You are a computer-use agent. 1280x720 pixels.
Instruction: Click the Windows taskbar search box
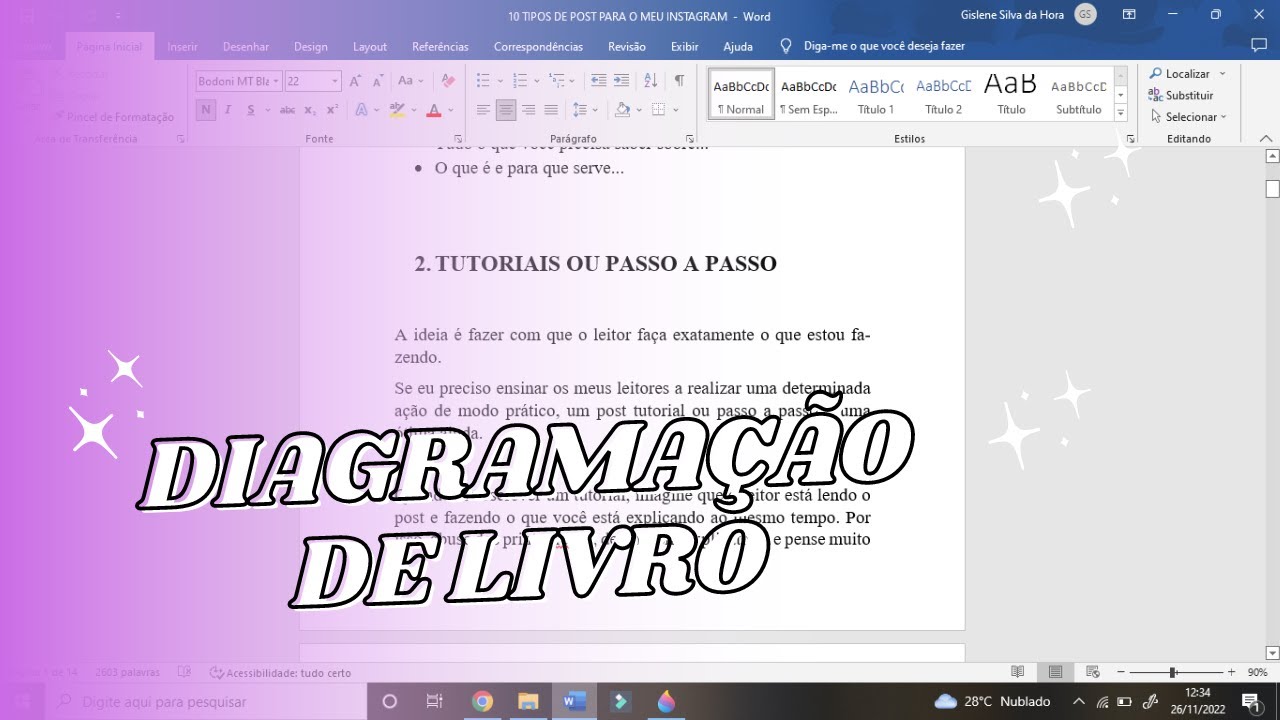tap(205, 702)
